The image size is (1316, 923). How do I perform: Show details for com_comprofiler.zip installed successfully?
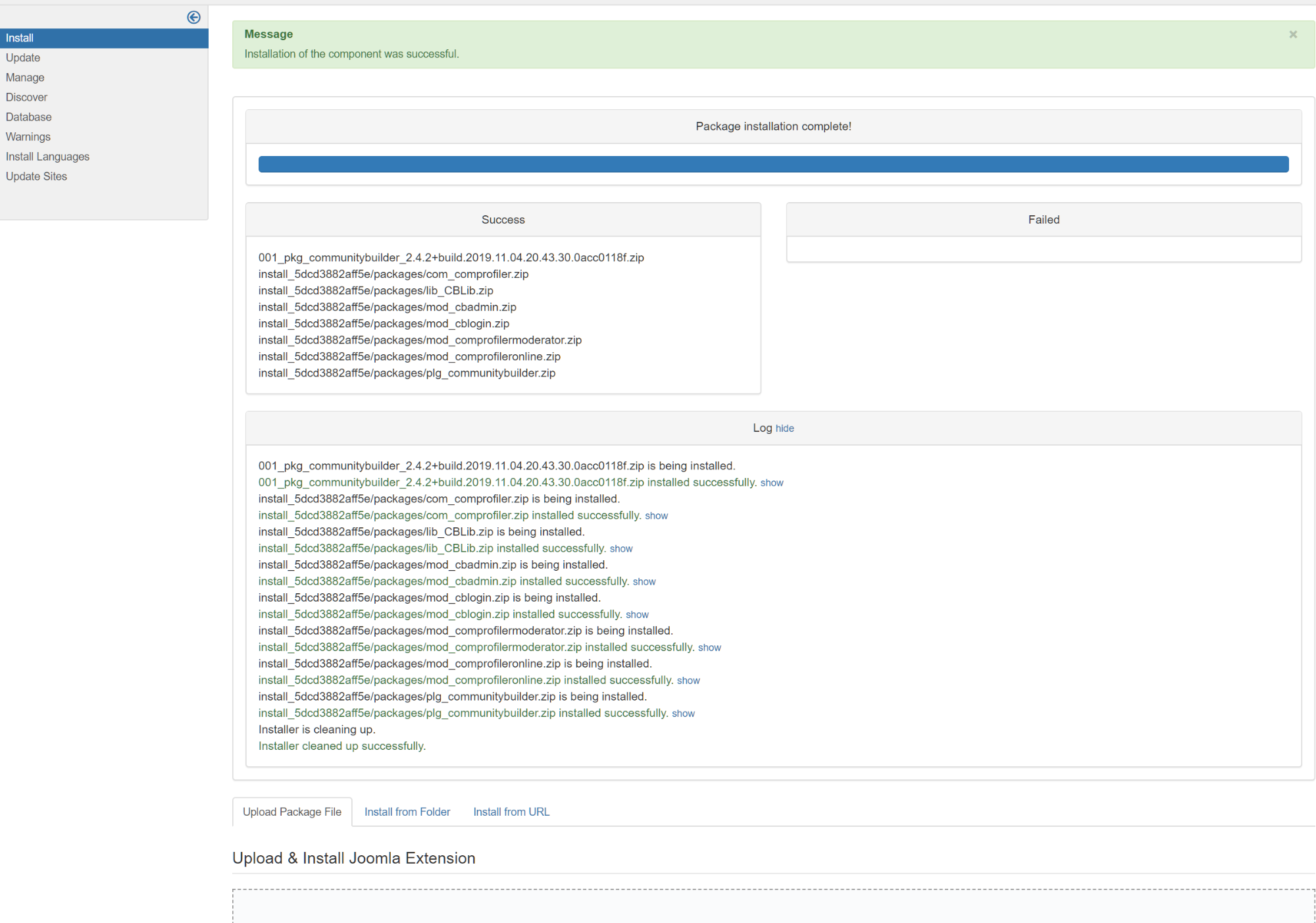coord(656,516)
